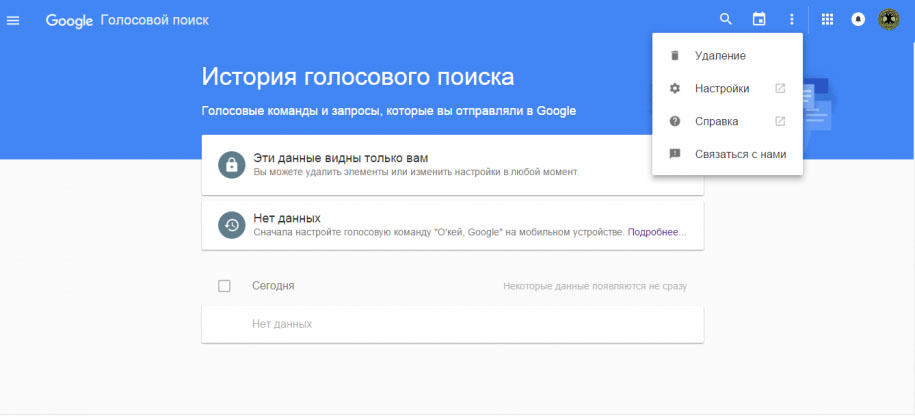The width and height of the screenshot is (915, 416).
Task: Tick the Сегодня checkbox
Action: click(x=224, y=286)
